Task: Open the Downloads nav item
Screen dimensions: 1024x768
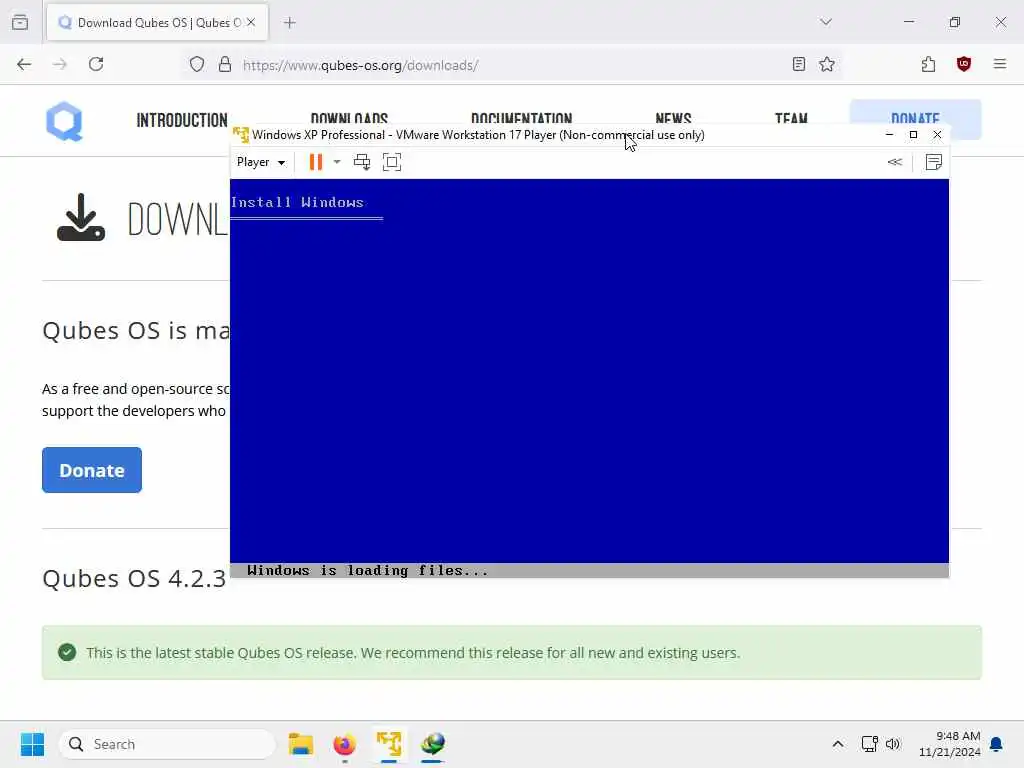Action: click(349, 118)
